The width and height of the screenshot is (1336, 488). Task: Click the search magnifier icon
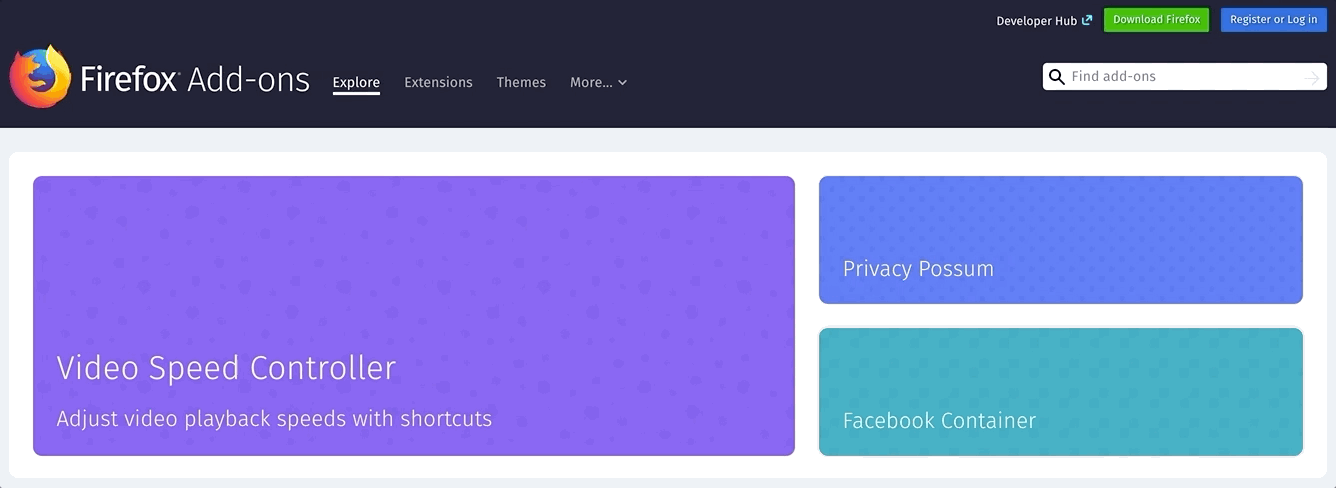click(x=1057, y=77)
